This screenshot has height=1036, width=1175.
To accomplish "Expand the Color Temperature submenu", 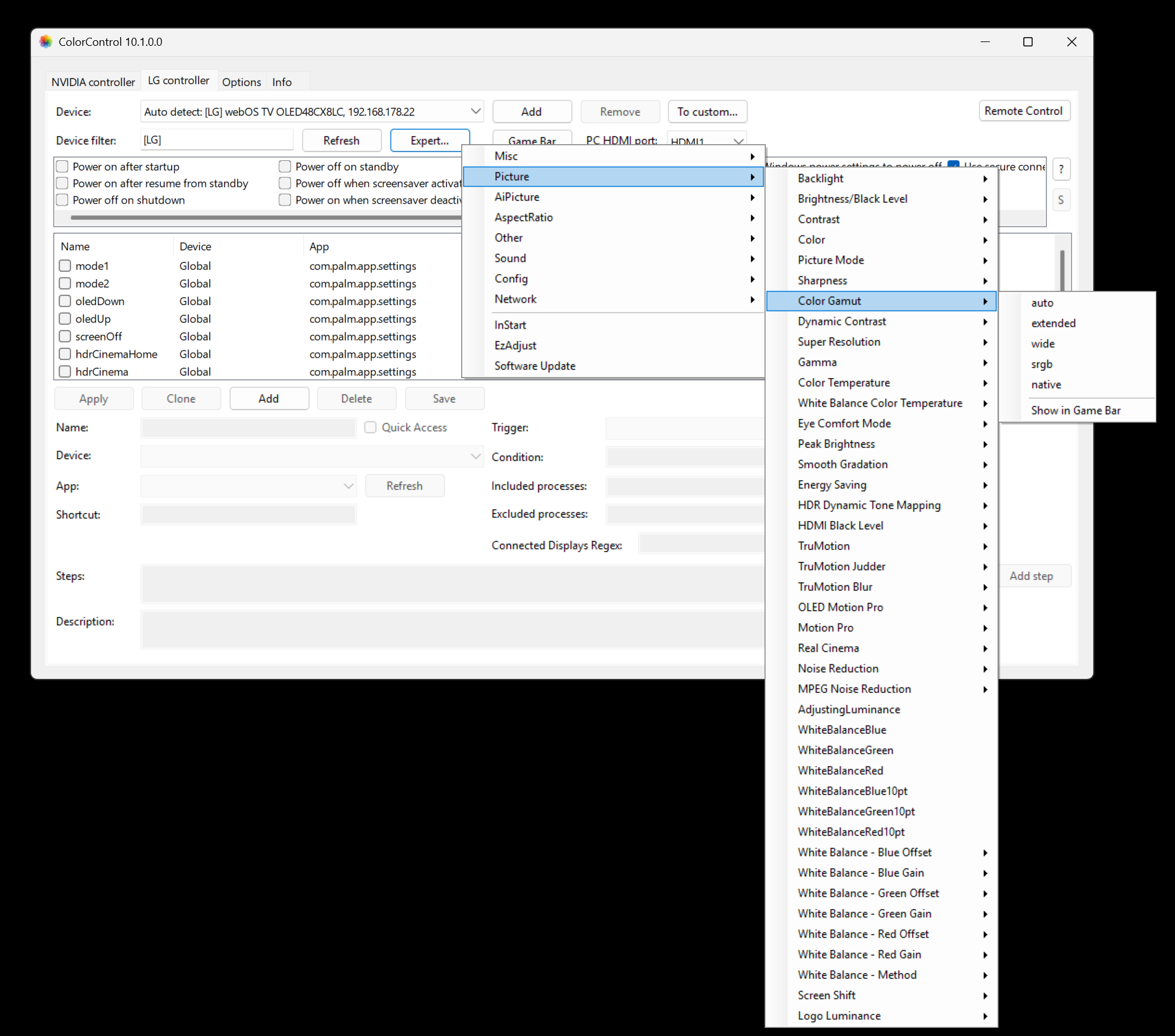I will (882, 382).
